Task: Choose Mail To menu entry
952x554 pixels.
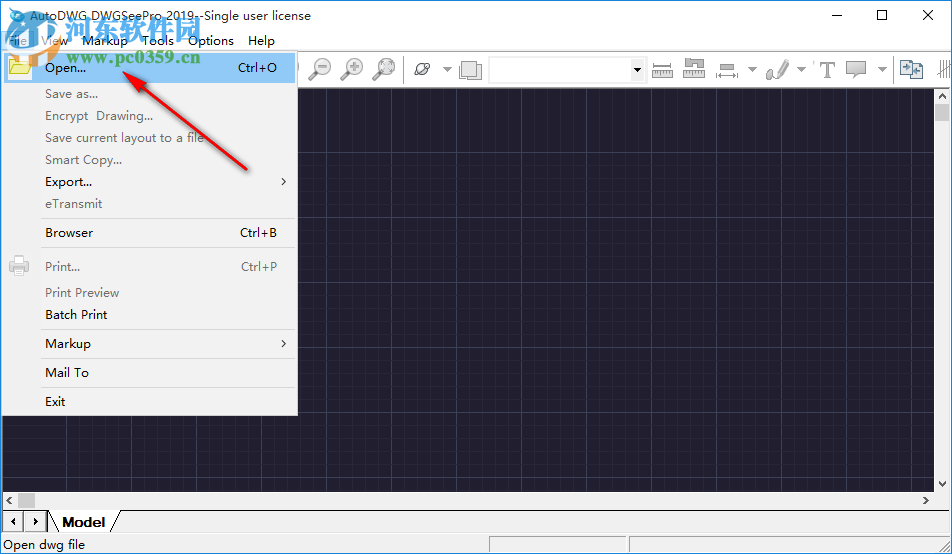Action: (x=149, y=373)
